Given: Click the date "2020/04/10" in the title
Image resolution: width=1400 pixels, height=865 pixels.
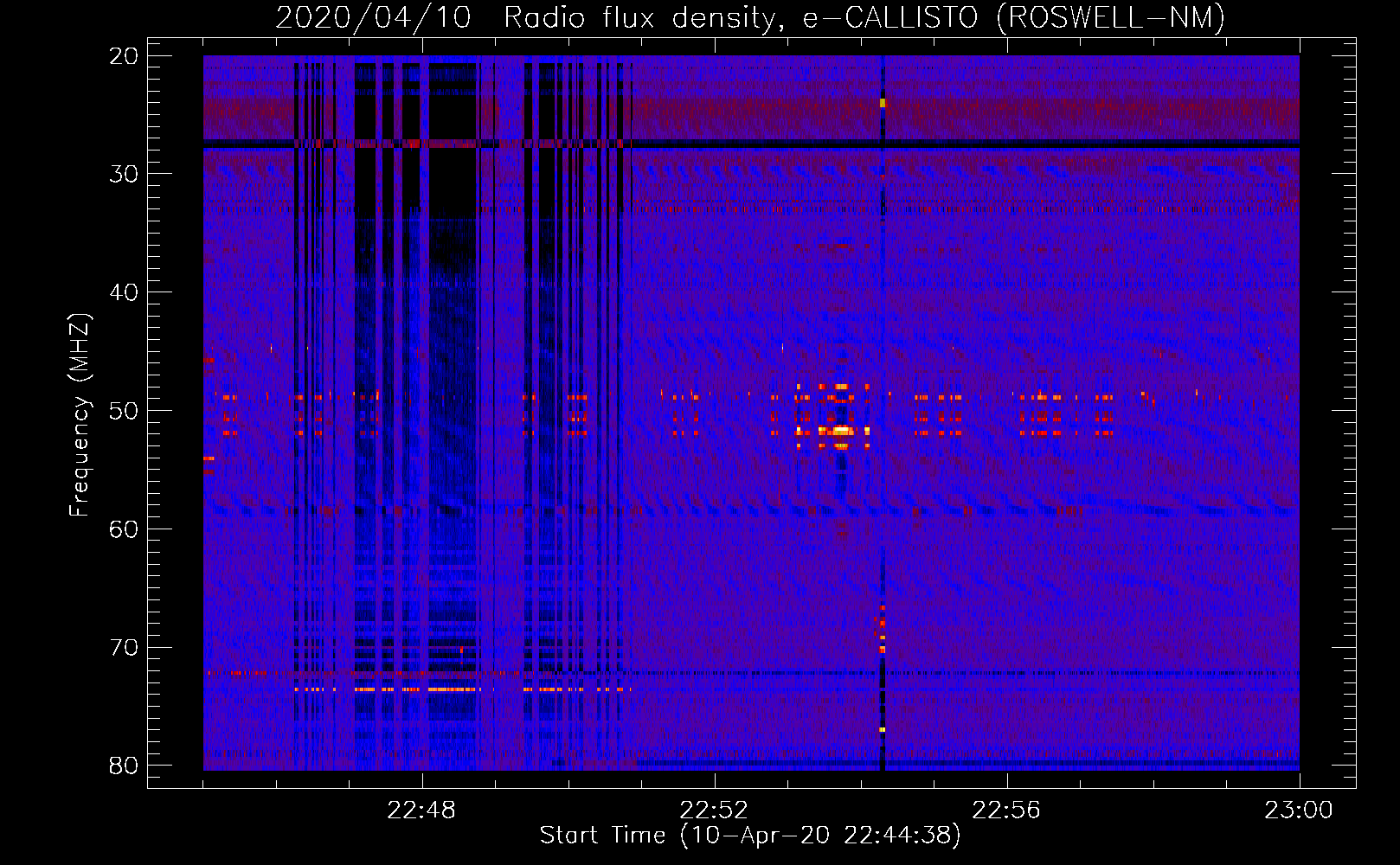Looking at the screenshot, I should click(373, 17).
